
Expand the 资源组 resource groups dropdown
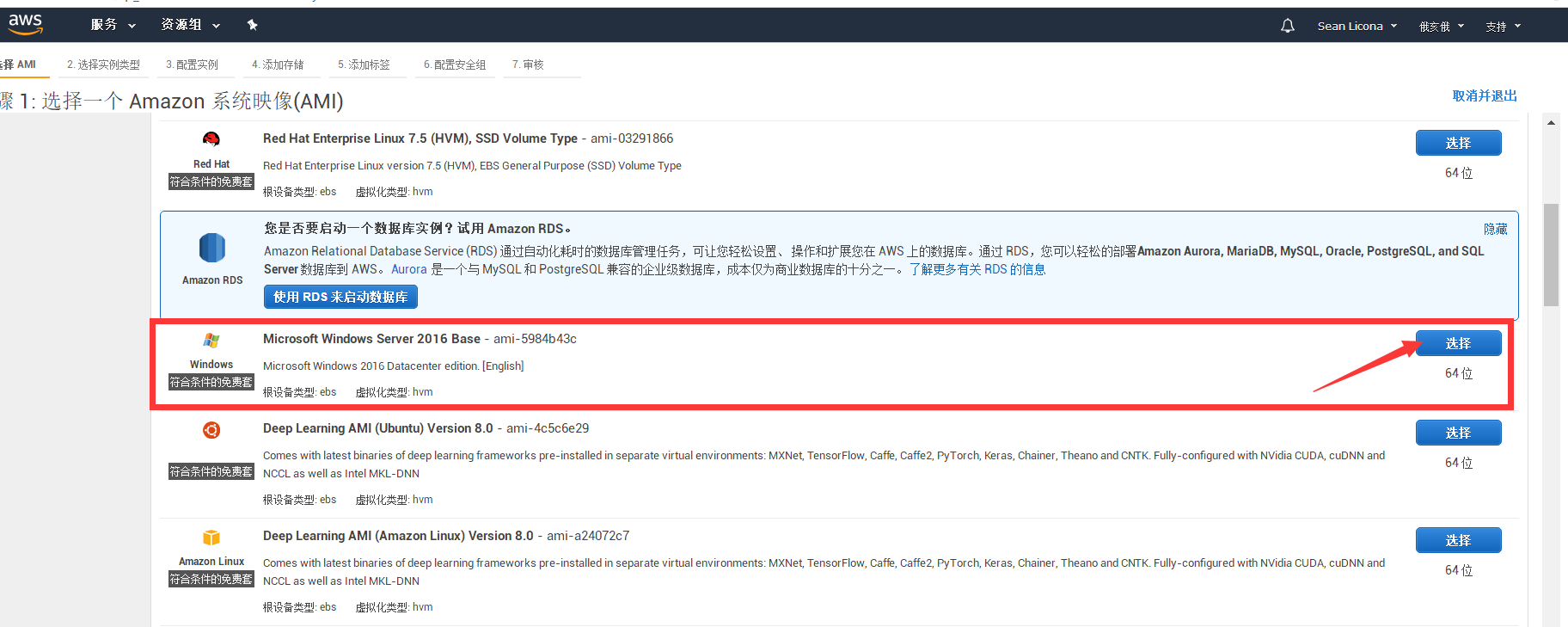click(x=190, y=25)
